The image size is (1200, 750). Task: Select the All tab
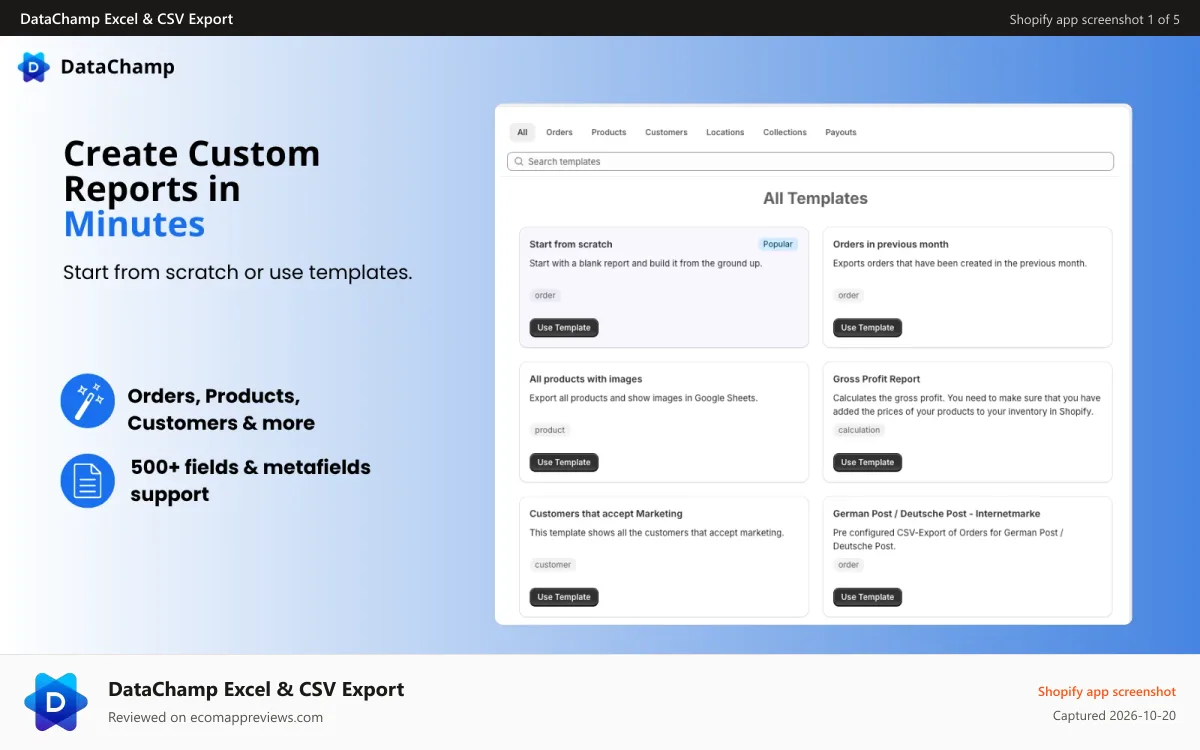click(x=522, y=132)
